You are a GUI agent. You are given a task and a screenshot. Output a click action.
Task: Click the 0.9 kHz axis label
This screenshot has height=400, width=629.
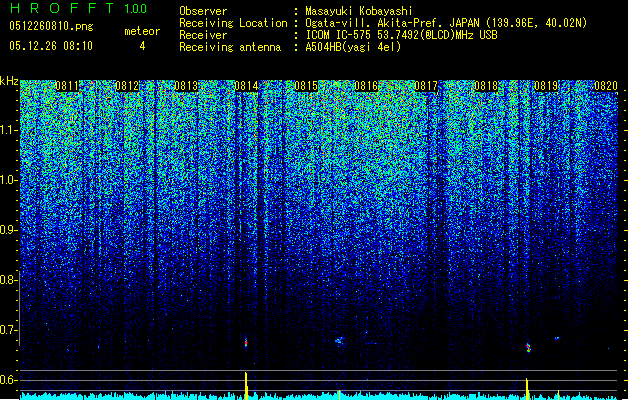pos(8,230)
